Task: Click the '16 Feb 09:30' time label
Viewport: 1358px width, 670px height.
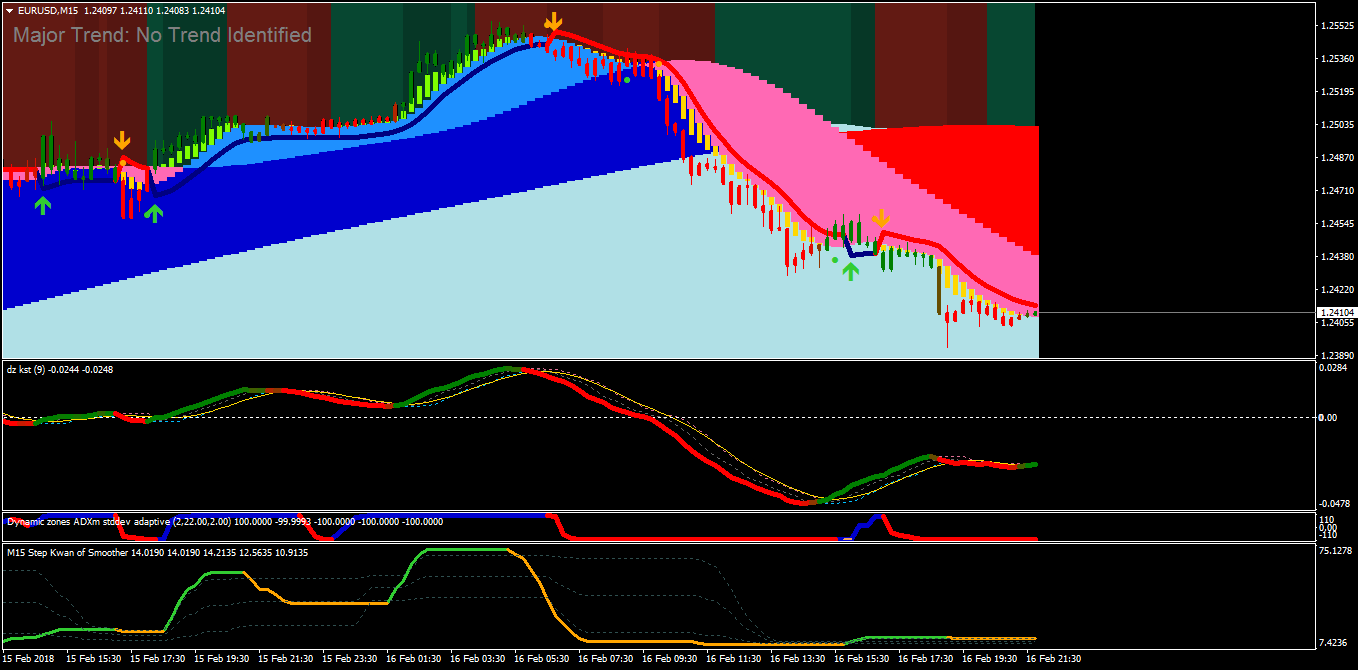Action: pyautogui.click(x=670, y=660)
